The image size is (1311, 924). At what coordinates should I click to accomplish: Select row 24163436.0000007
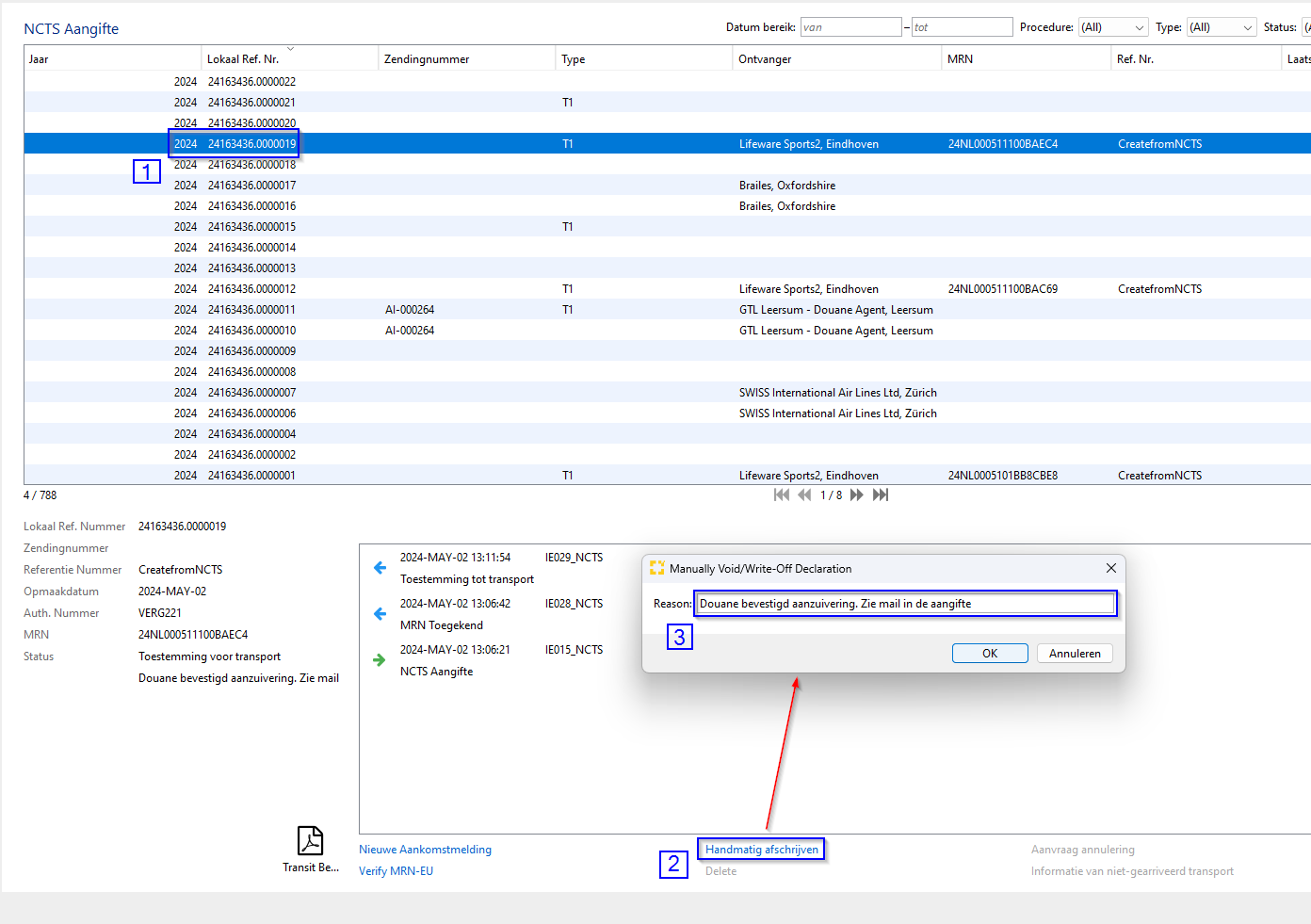coord(667,393)
